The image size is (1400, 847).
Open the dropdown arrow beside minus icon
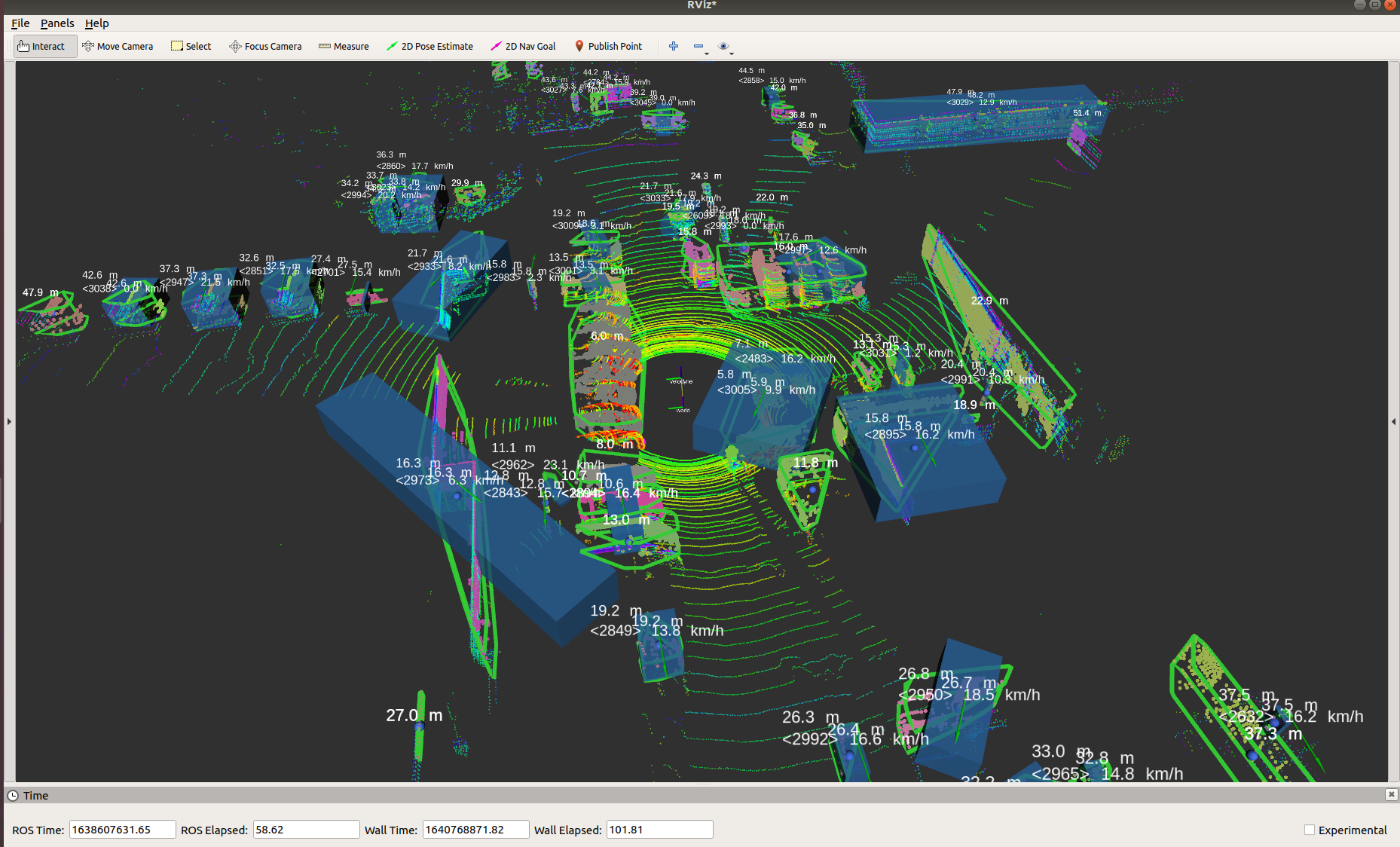(707, 54)
